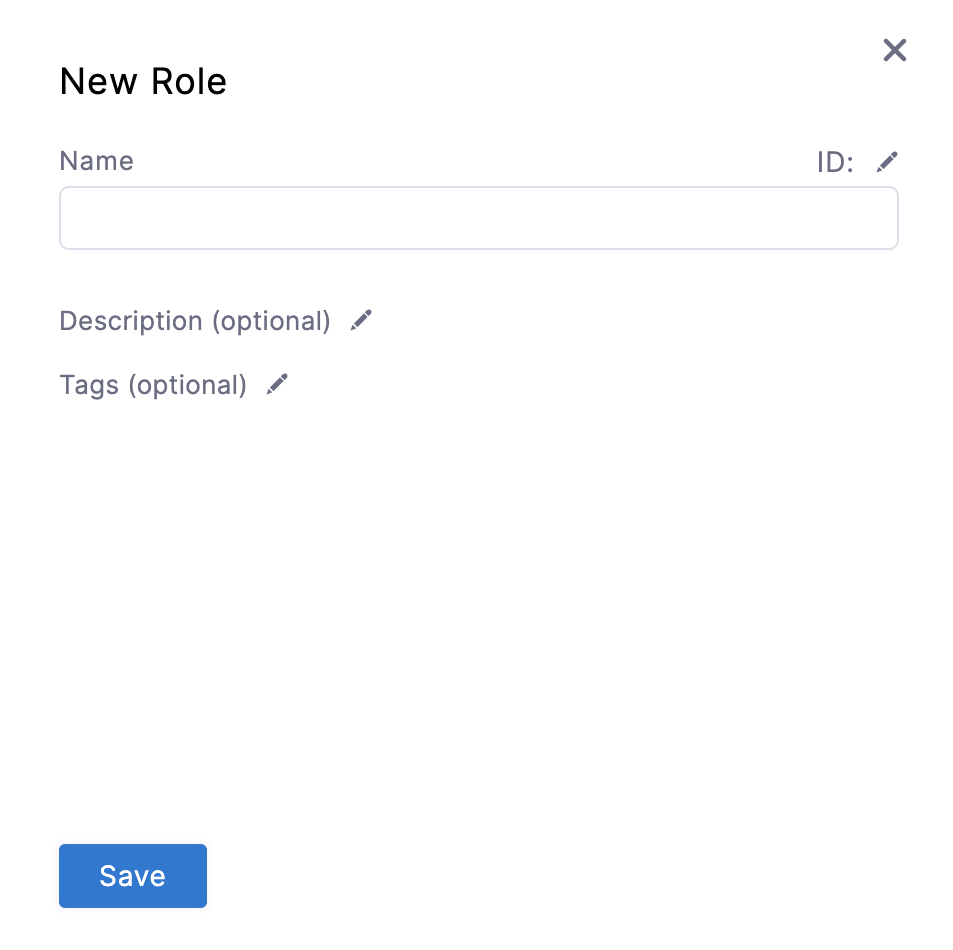Open the Tags pencil edit icon
Image resolution: width=953 pixels, height=950 pixels.
pyautogui.click(x=277, y=384)
